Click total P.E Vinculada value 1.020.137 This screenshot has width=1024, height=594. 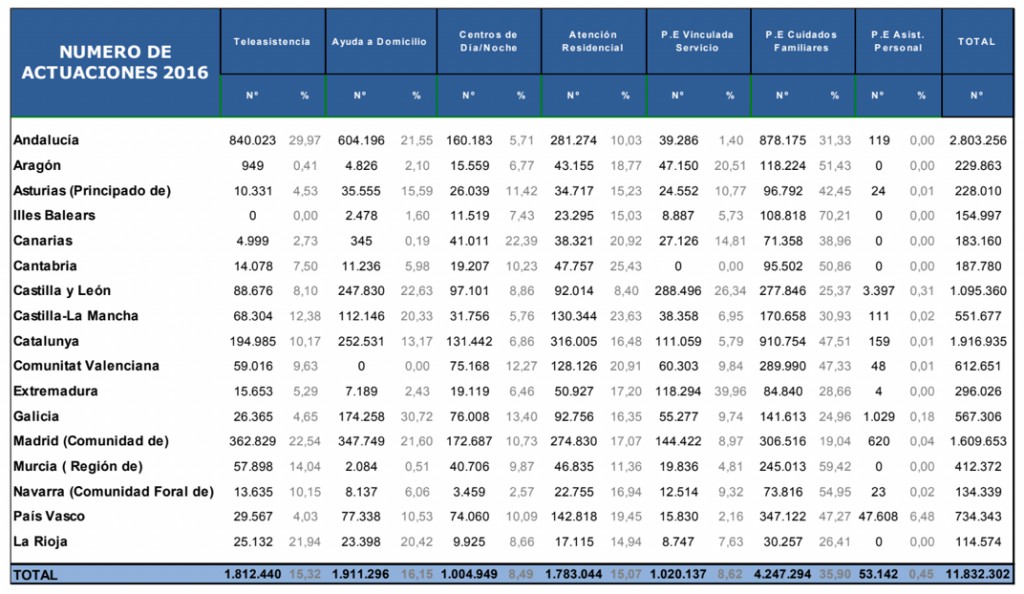679,575
